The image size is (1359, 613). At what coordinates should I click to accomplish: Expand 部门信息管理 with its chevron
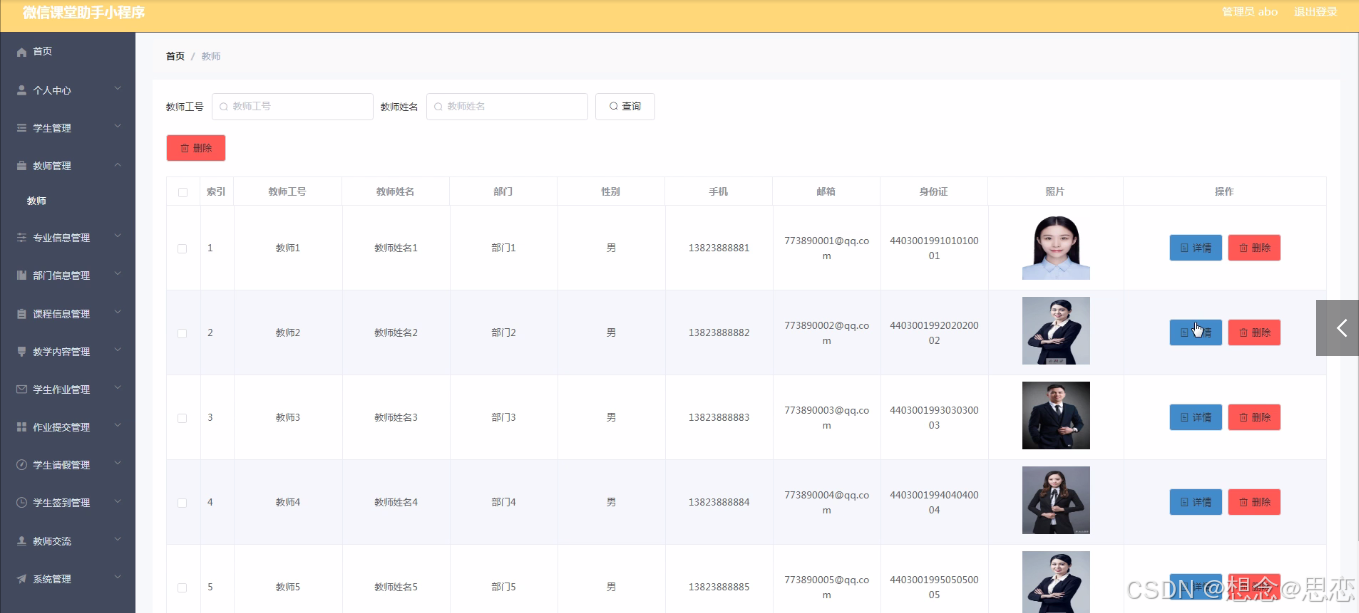coord(117,275)
